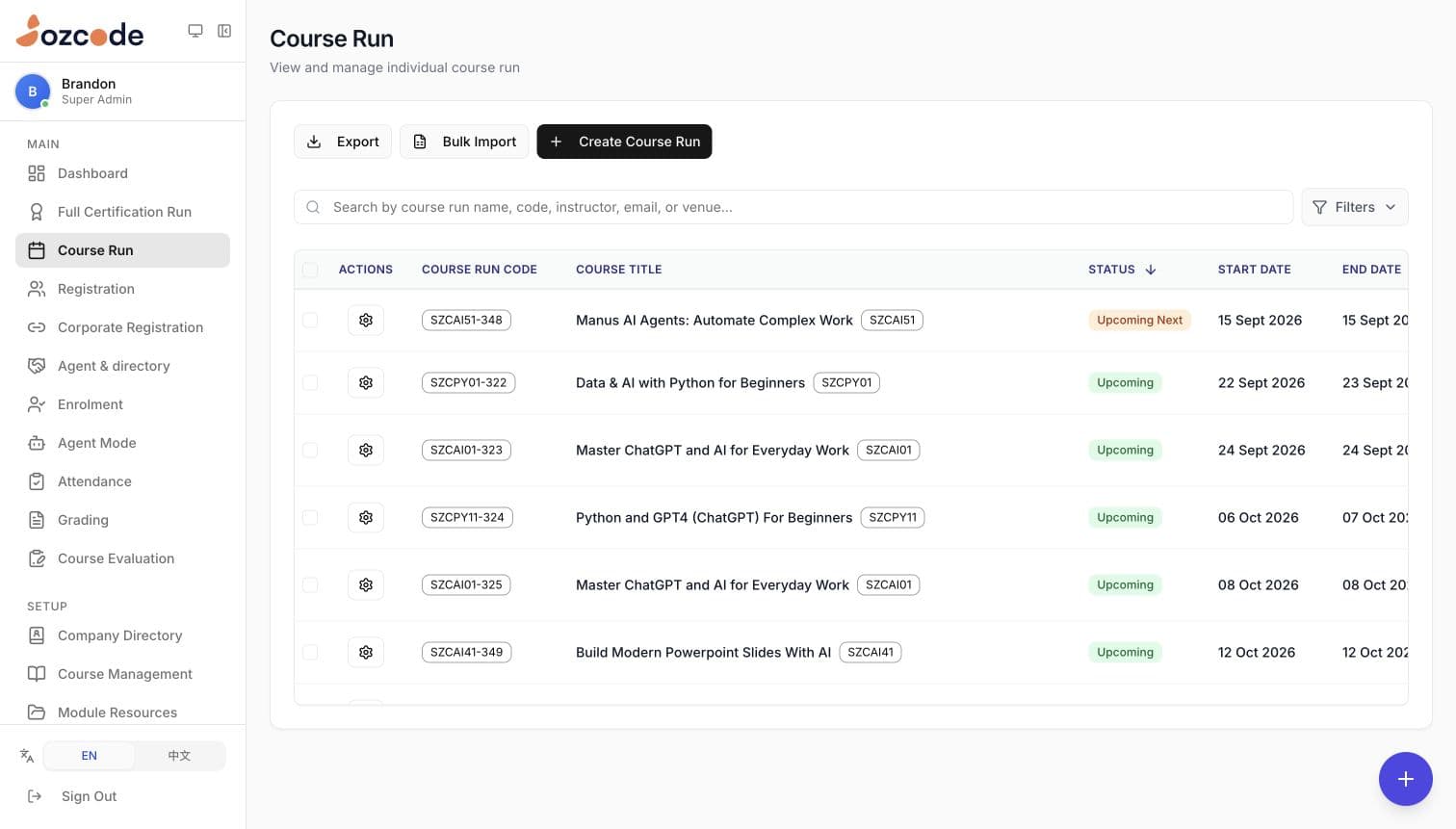This screenshot has height=829, width=1456.
Task: Click the monitor display icon near logo
Action: [x=195, y=31]
